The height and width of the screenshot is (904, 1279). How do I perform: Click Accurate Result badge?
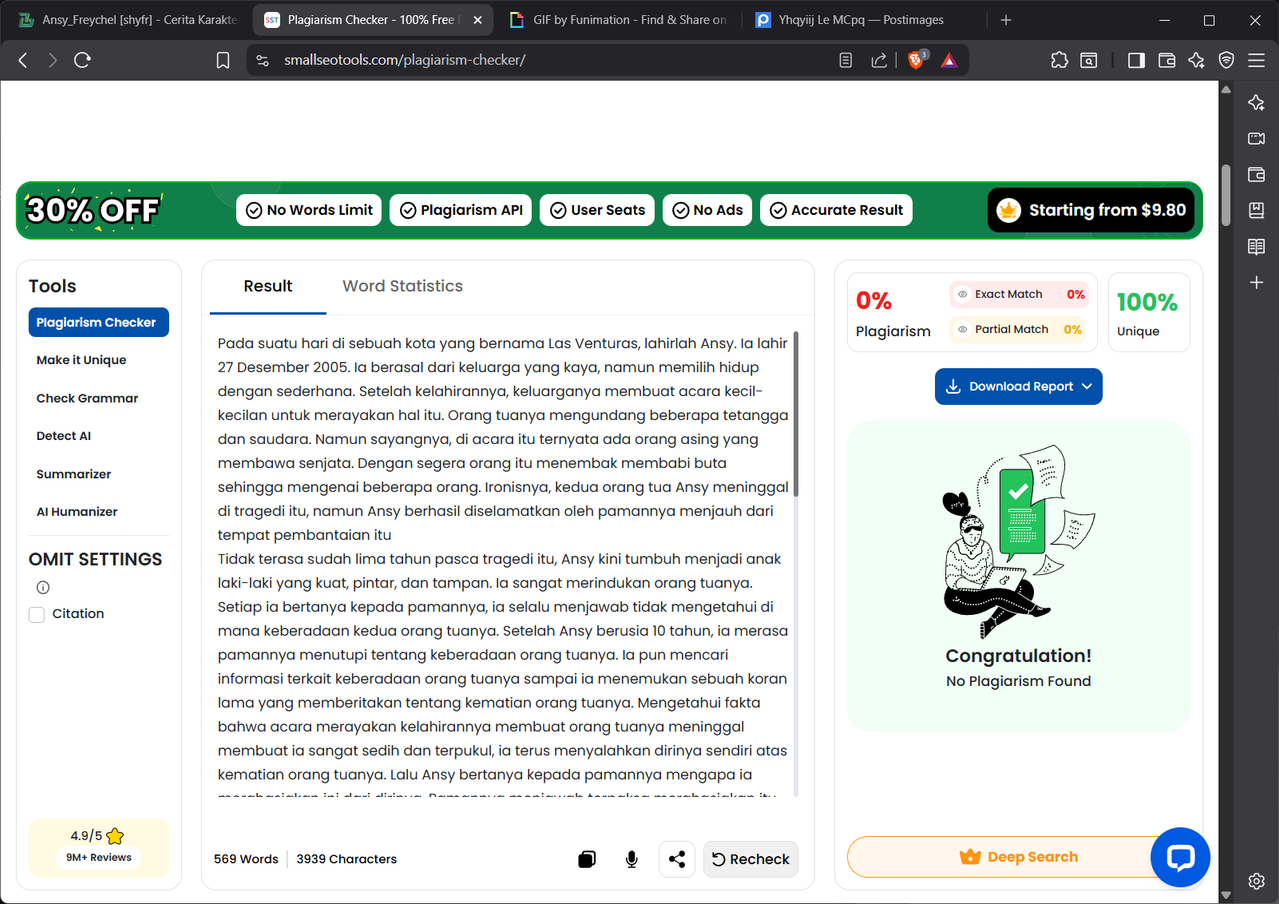tap(836, 210)
